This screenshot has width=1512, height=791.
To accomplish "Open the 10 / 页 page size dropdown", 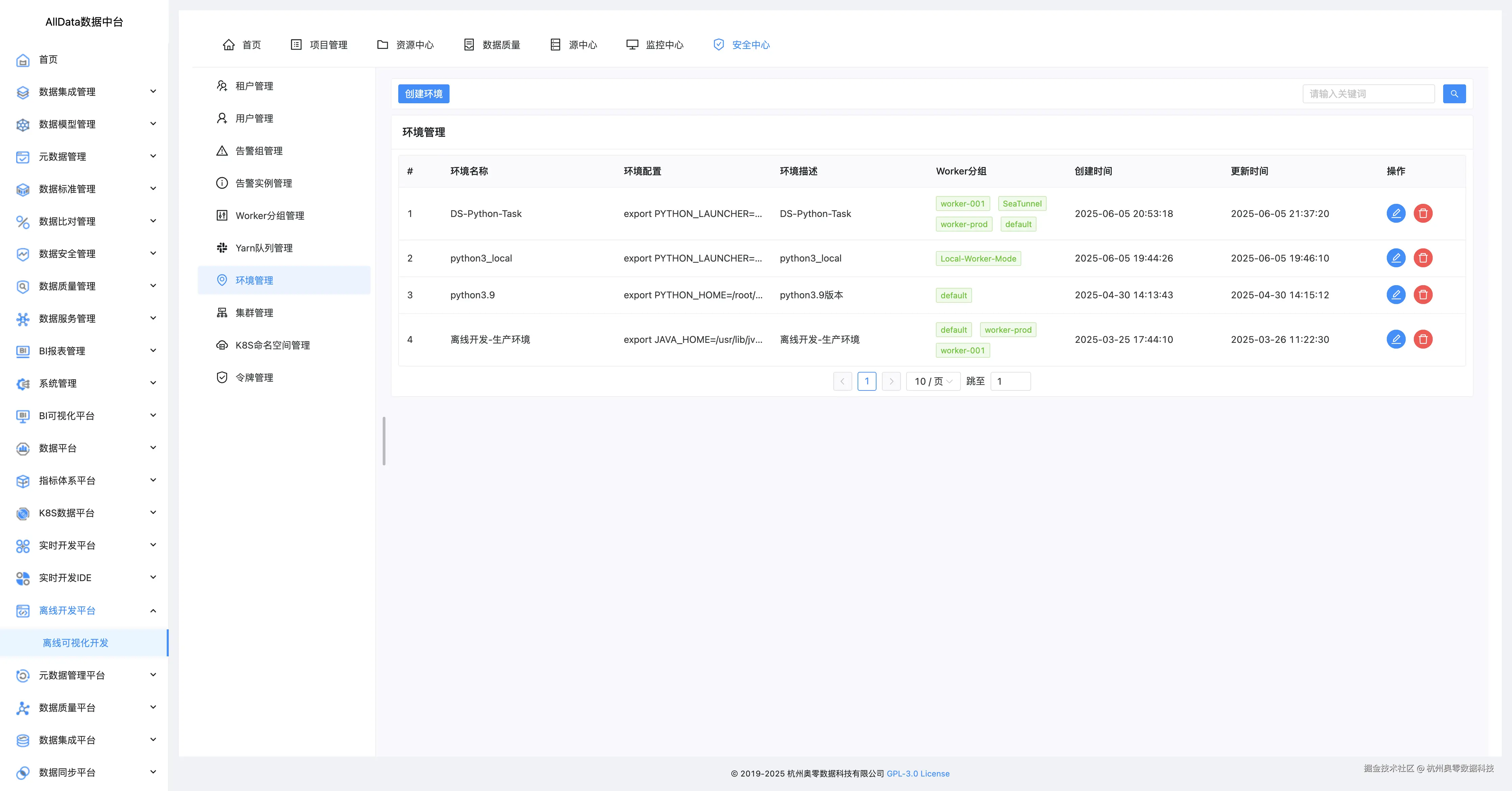I will [933, 381].
